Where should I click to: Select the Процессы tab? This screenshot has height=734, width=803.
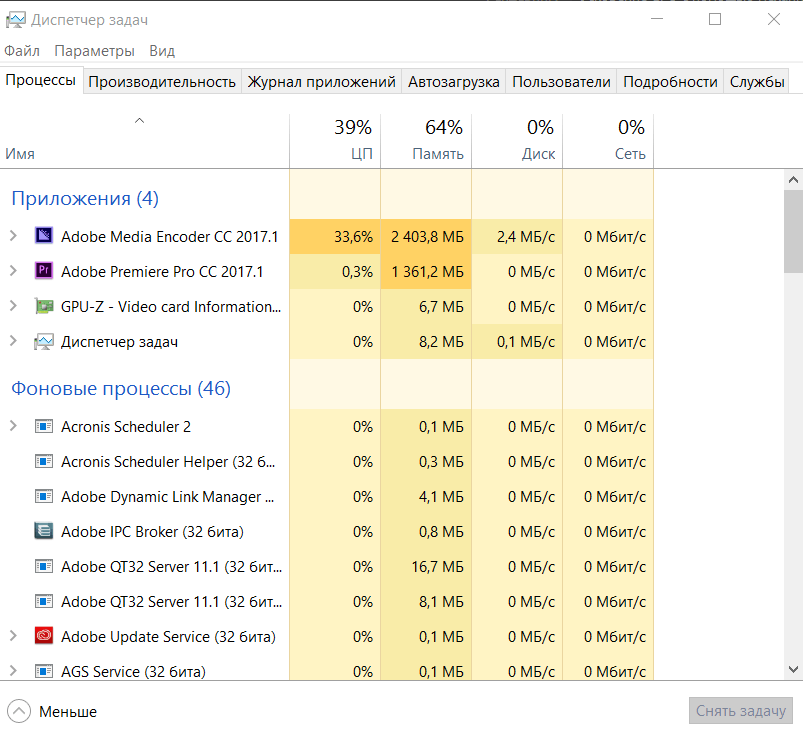click(41, 80)
